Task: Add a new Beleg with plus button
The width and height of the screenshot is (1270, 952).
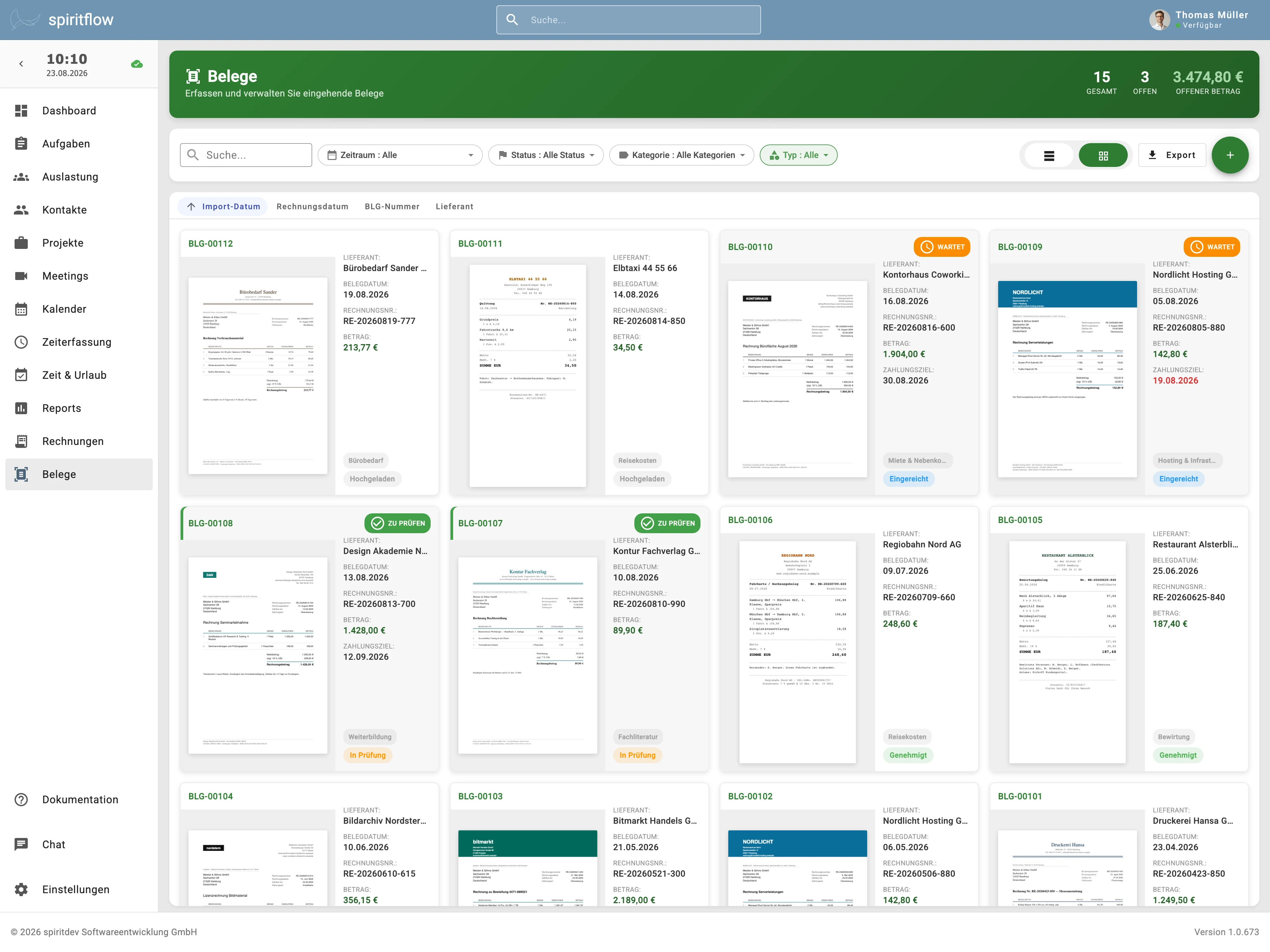Action: [x=1230, y=155]
